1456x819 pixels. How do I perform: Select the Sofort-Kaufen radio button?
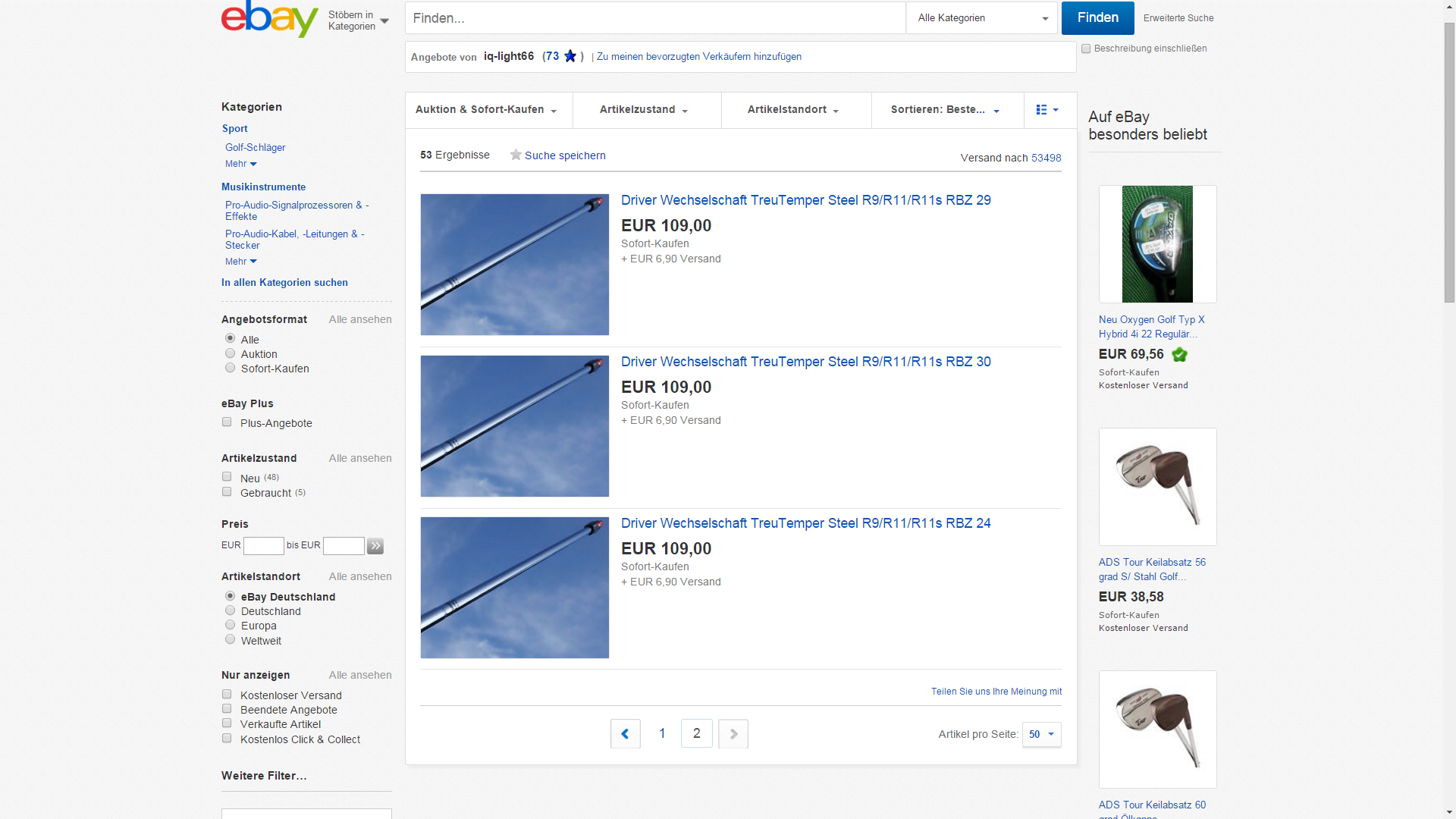(230, 368)
